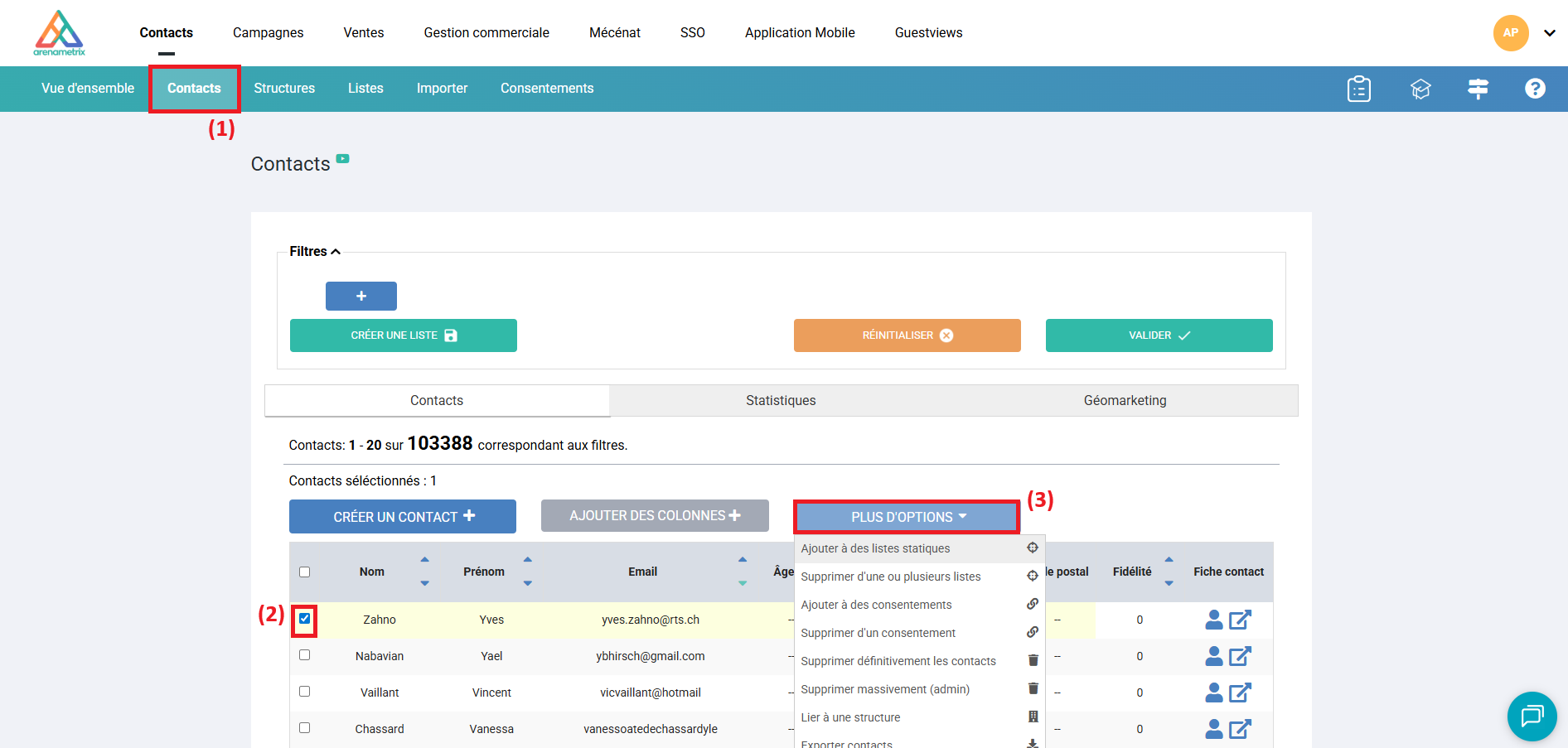Switch to the Statistiques tab
The height and width of the screenshot is (748, 1568).
[781, 401]
